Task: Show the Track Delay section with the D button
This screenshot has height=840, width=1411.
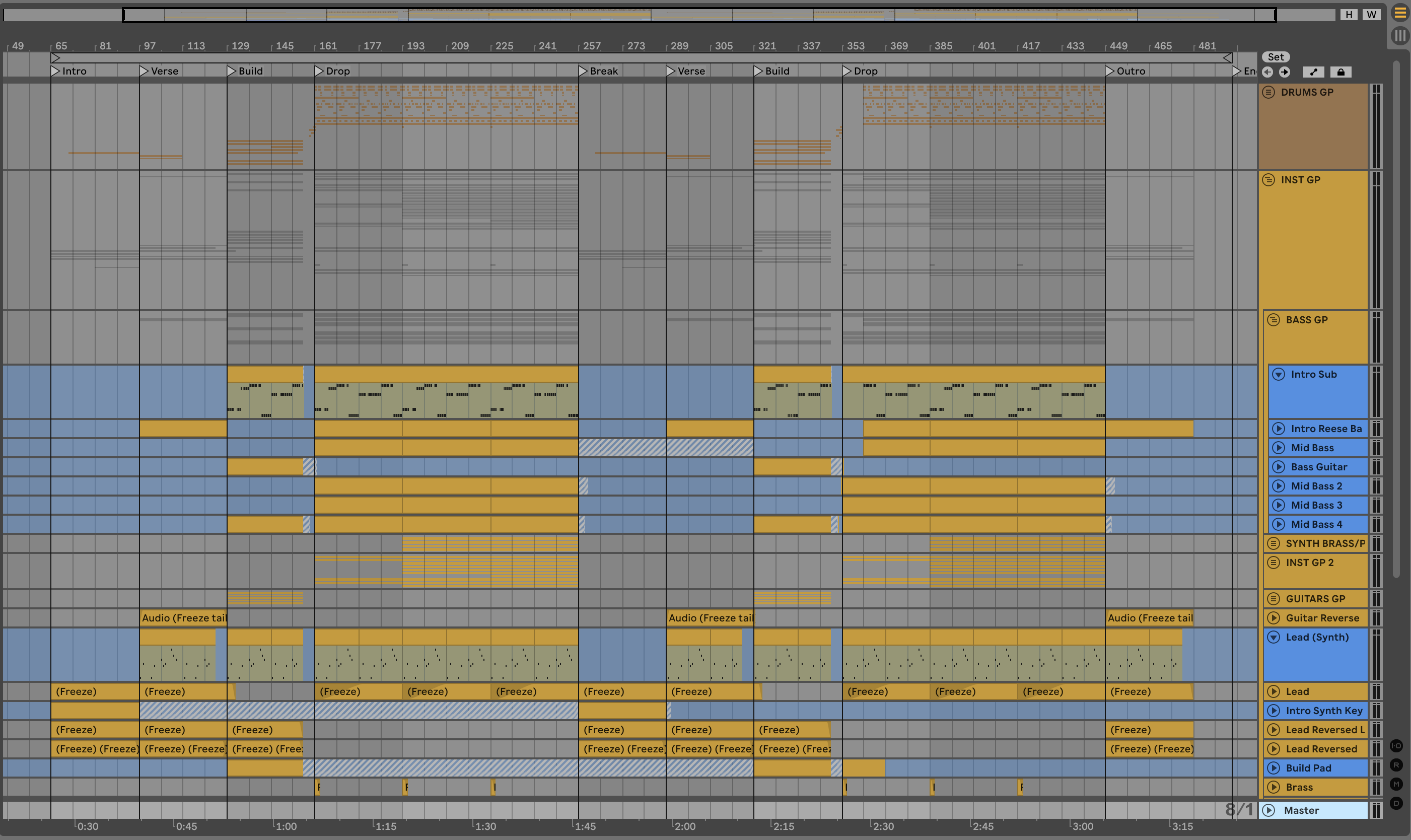Action: click(1396, 803)
